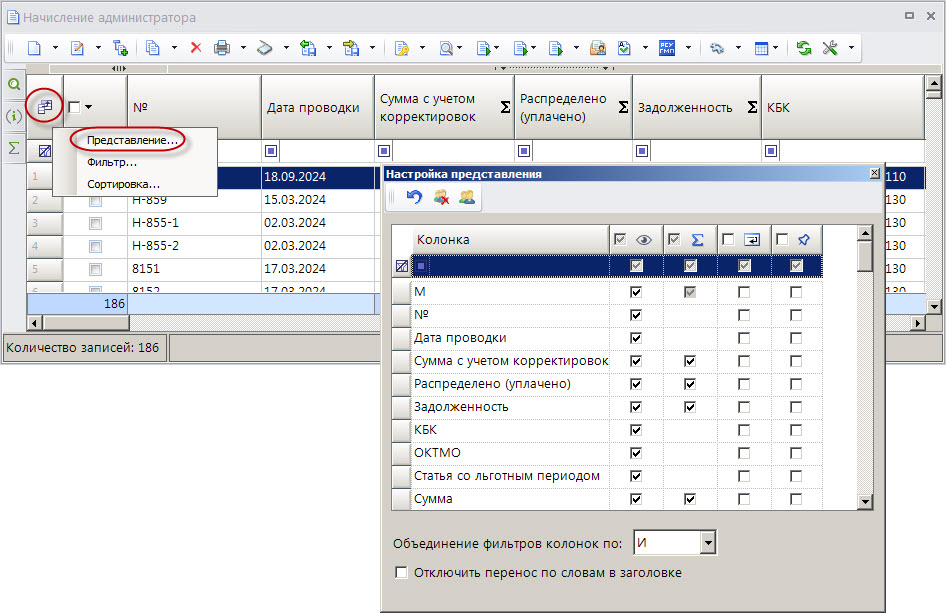Viewport: 946px width, 613px height.
Task: Click the green sigma sidebar icon
Action: pos(13,147)
